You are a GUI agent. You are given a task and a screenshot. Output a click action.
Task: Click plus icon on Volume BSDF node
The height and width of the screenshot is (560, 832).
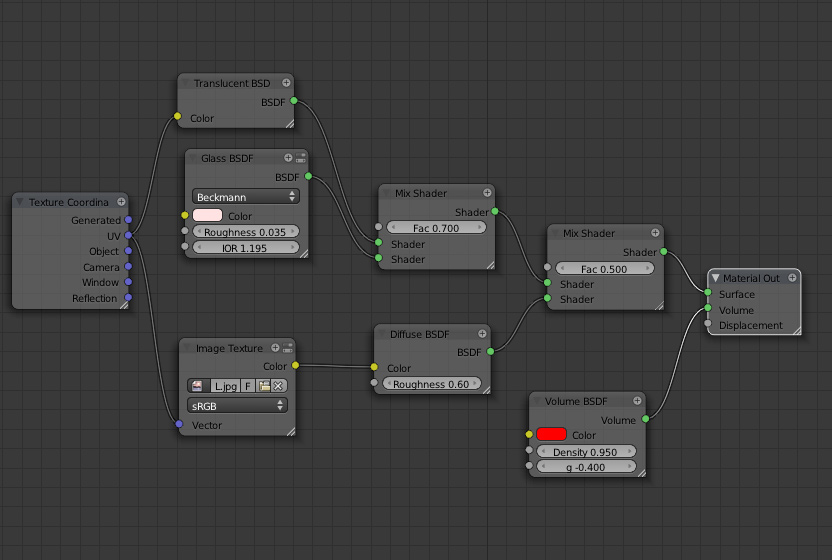pos(637,400)
